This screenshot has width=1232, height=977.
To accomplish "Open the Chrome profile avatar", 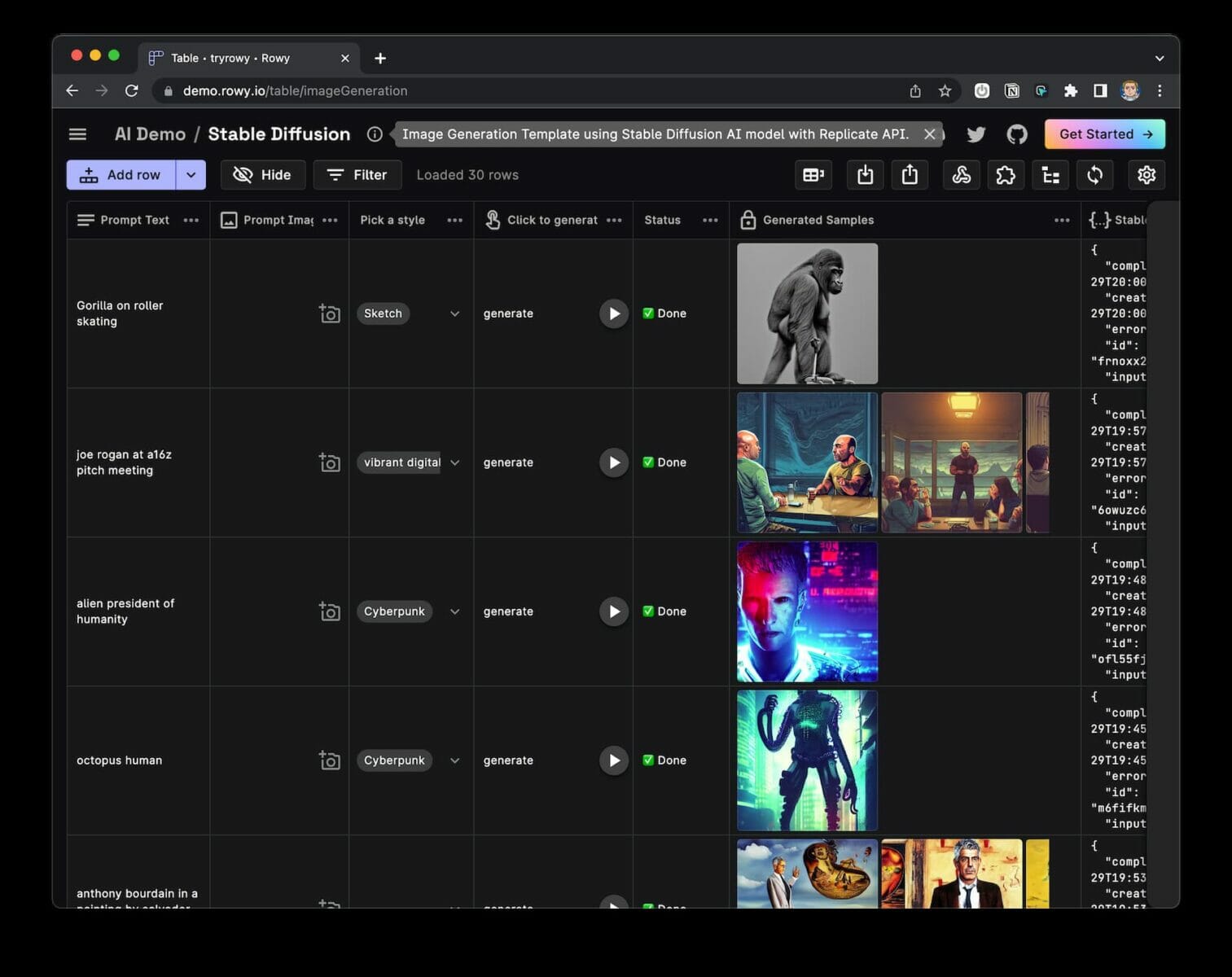I will 1130,91.
